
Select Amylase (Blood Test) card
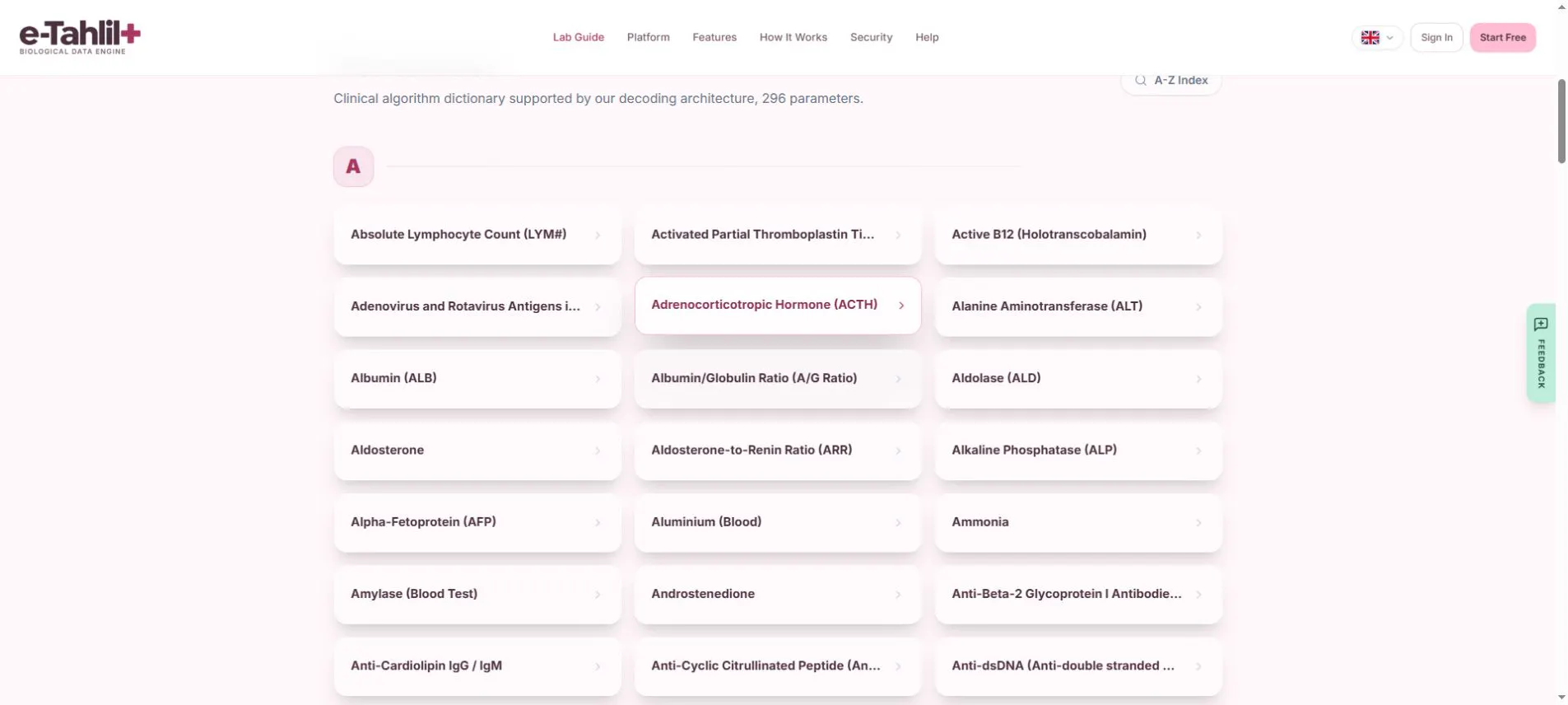click(477, 594)
